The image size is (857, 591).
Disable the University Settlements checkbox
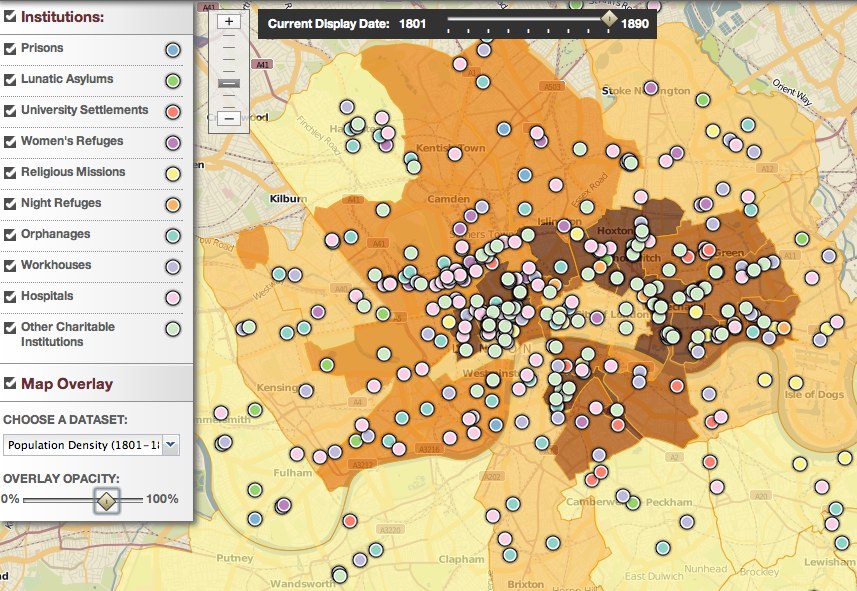pos(9,111)
